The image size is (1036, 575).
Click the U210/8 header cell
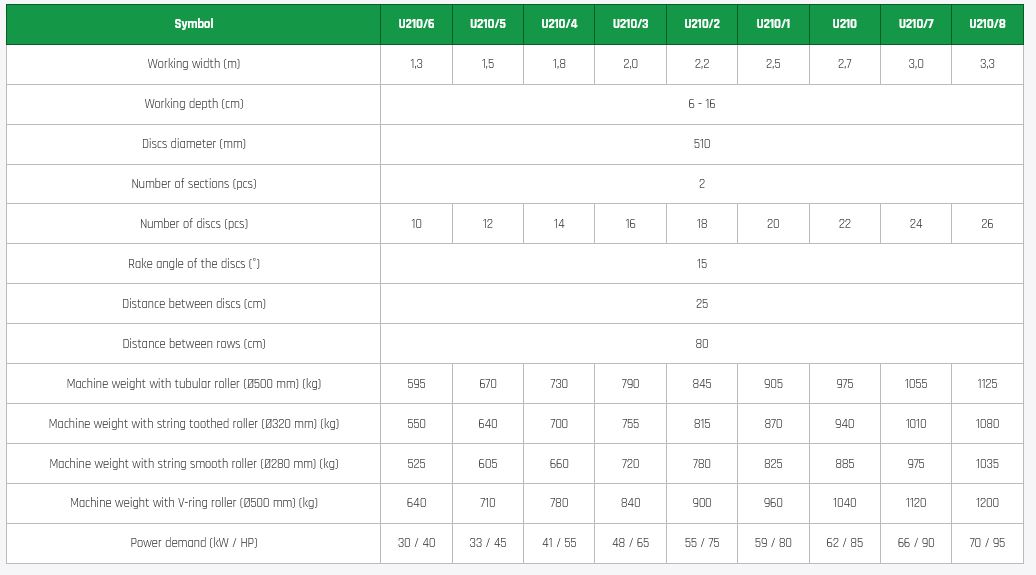[x=987, y=24]
